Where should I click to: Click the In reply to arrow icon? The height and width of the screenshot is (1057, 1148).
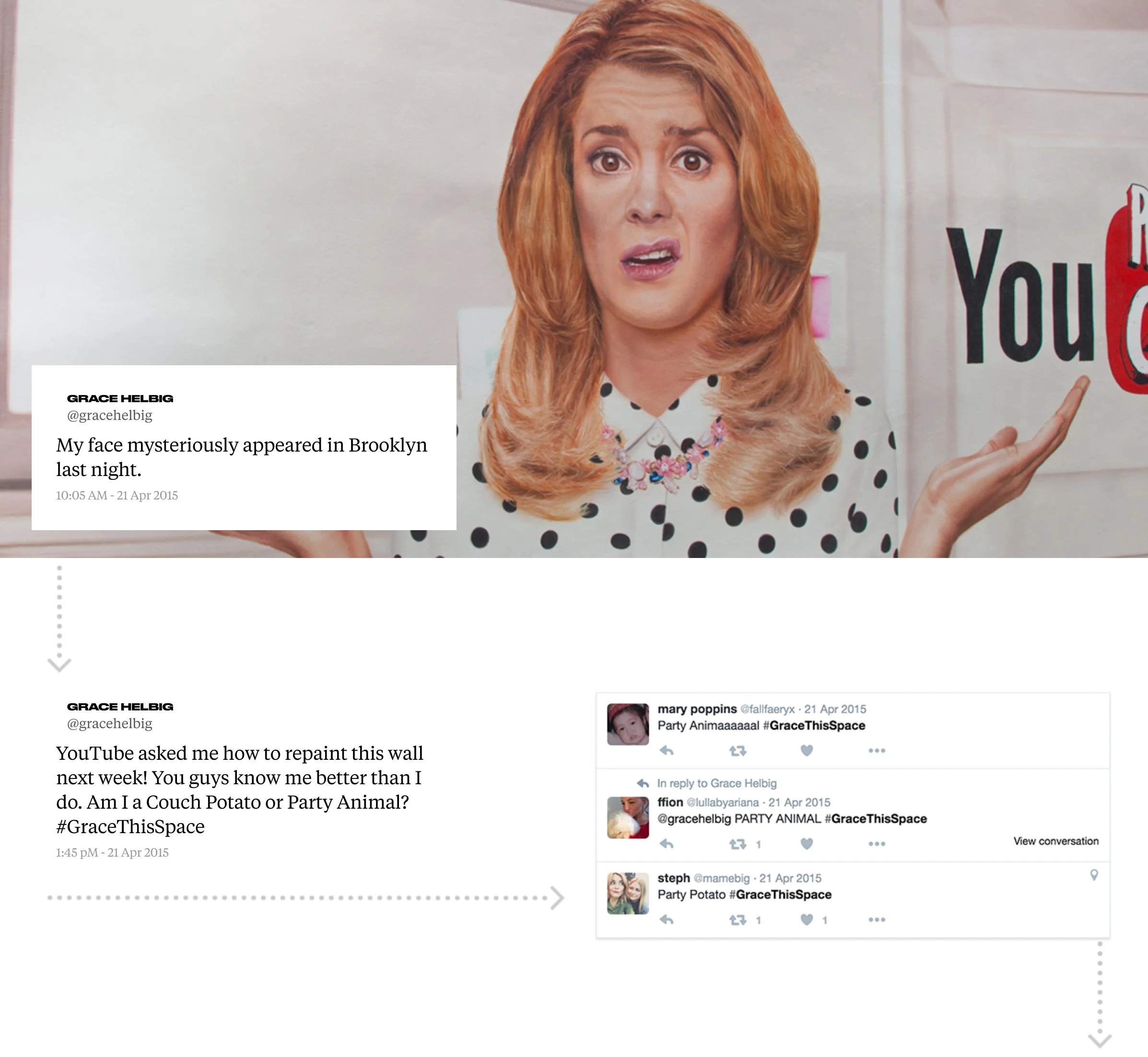pyautogui.click(x=643, y=783)
